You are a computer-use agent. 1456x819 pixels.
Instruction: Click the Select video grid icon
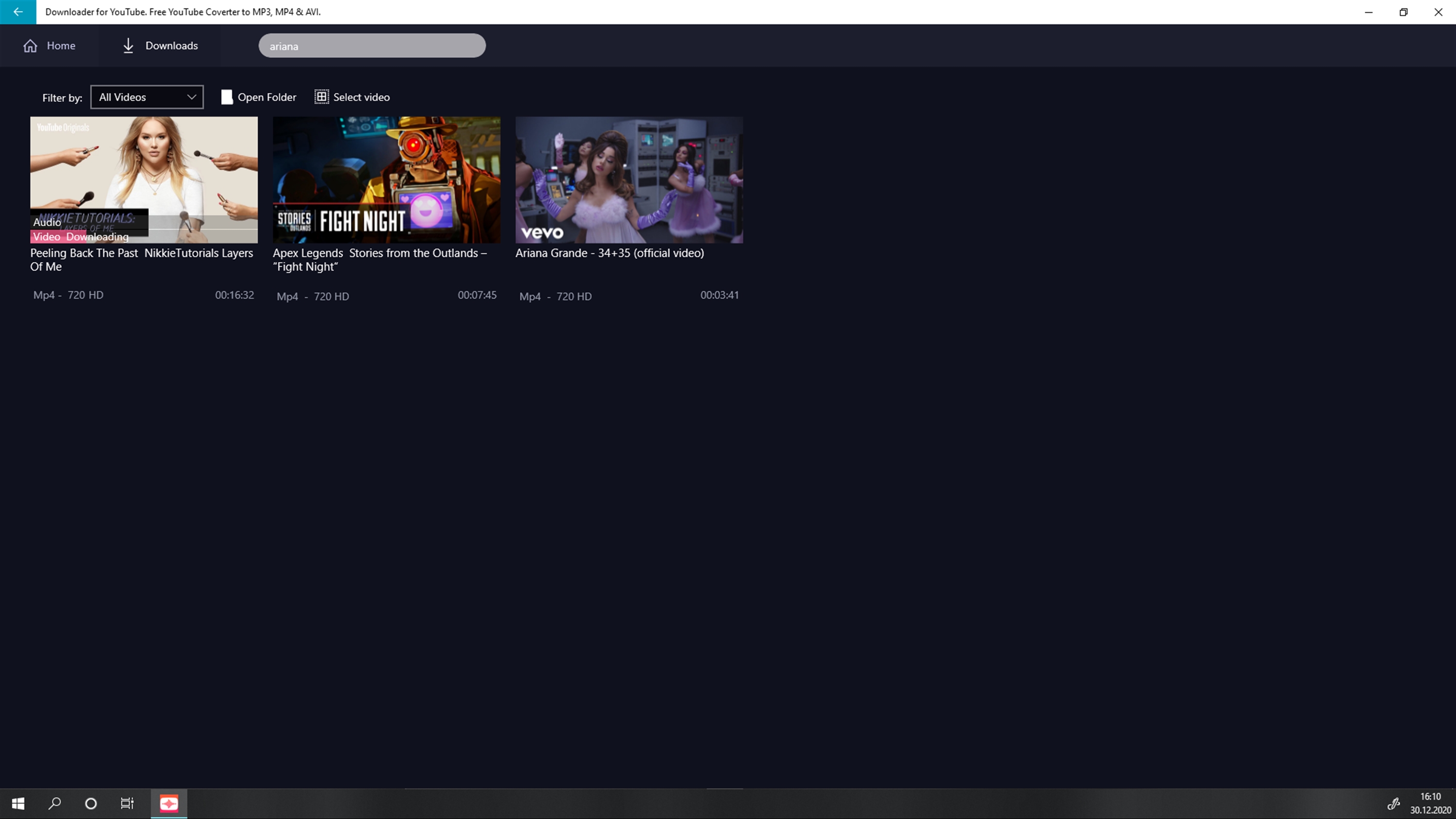321,97
